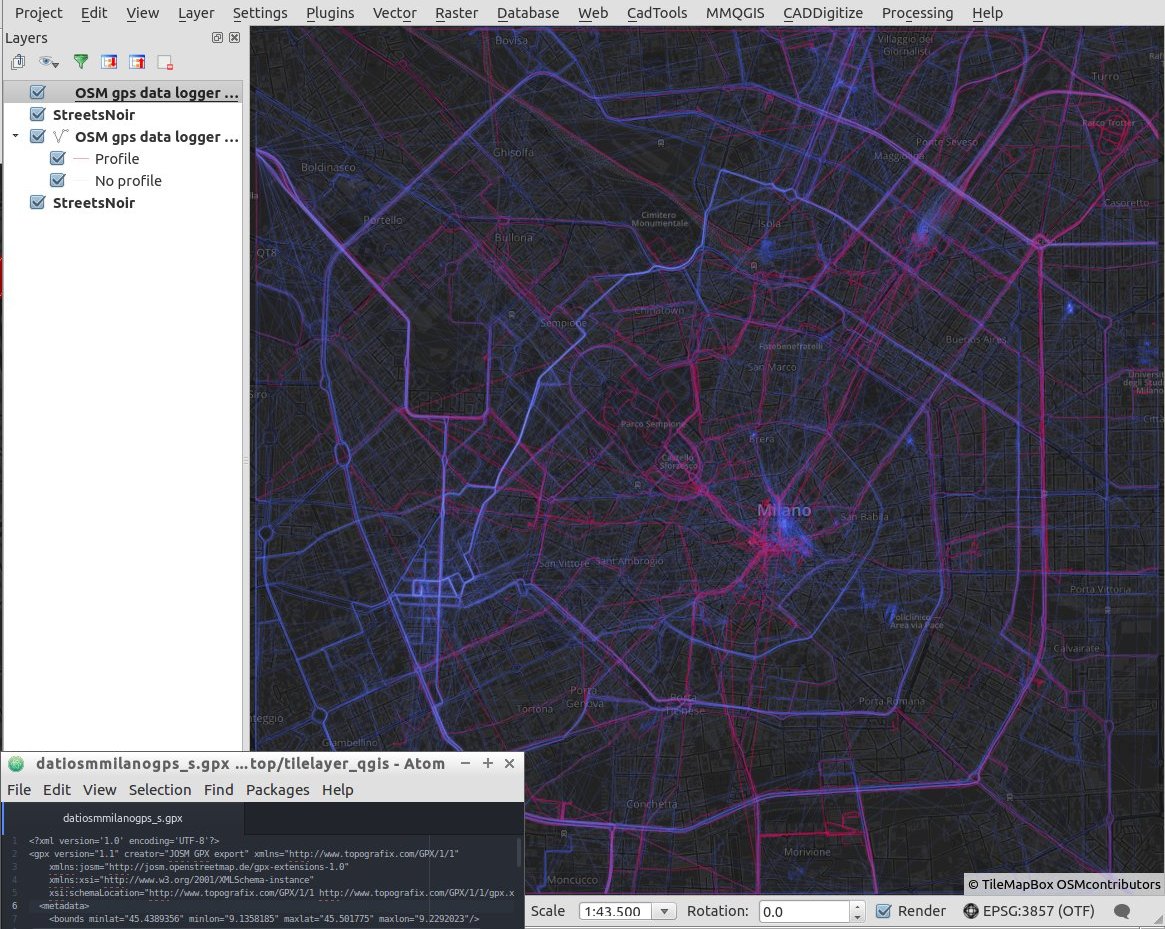Open the MMQGIS menu
The image size is (1165, 929).
[735, 13]
